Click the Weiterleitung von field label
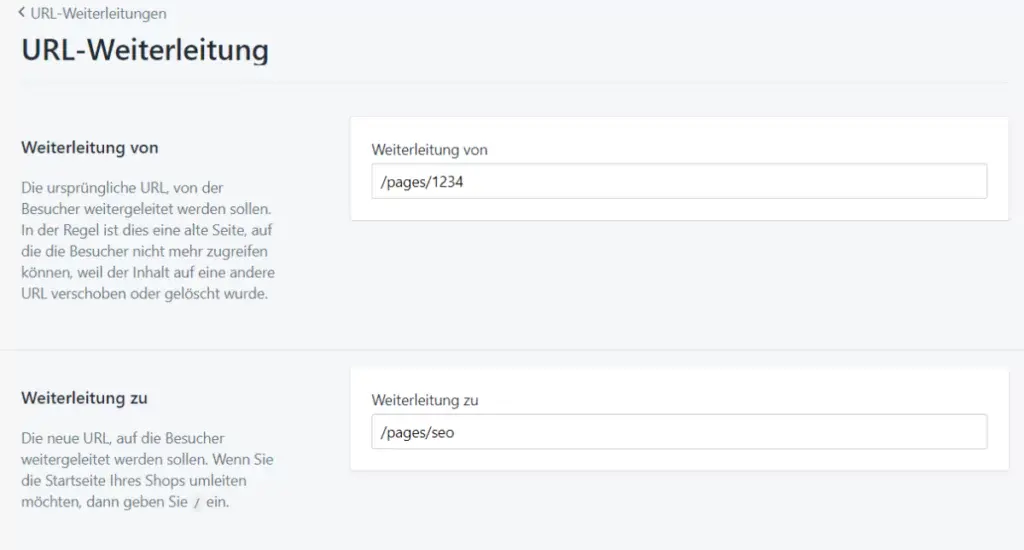Image resolution: width=1024 pixels, height=550 pixels. point(429,150)
